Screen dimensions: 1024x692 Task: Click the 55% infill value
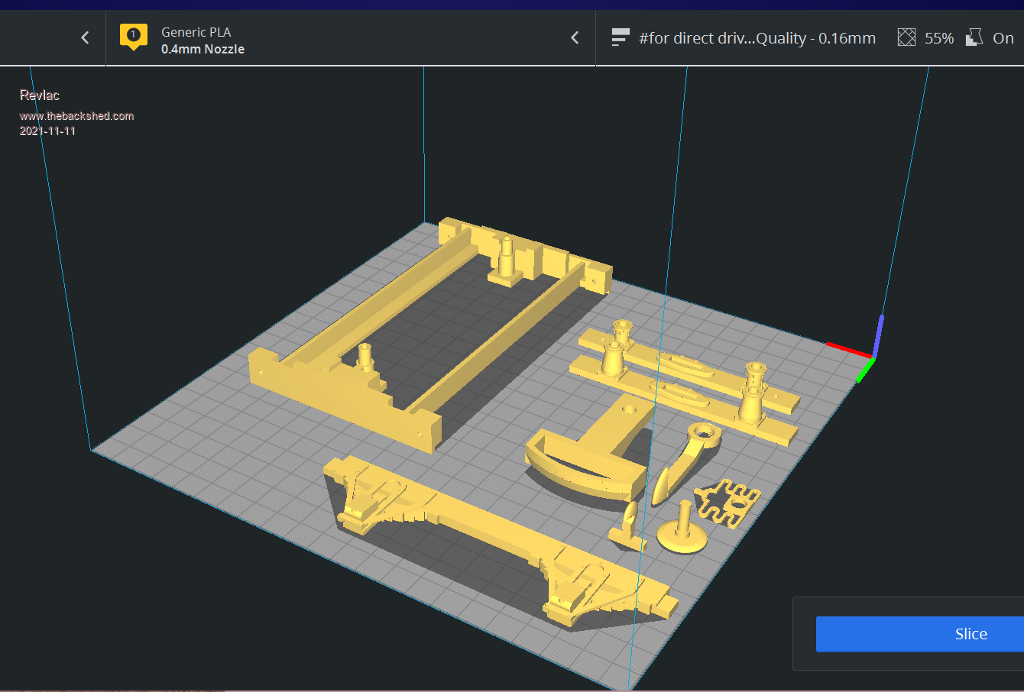(x=938, y=38)
